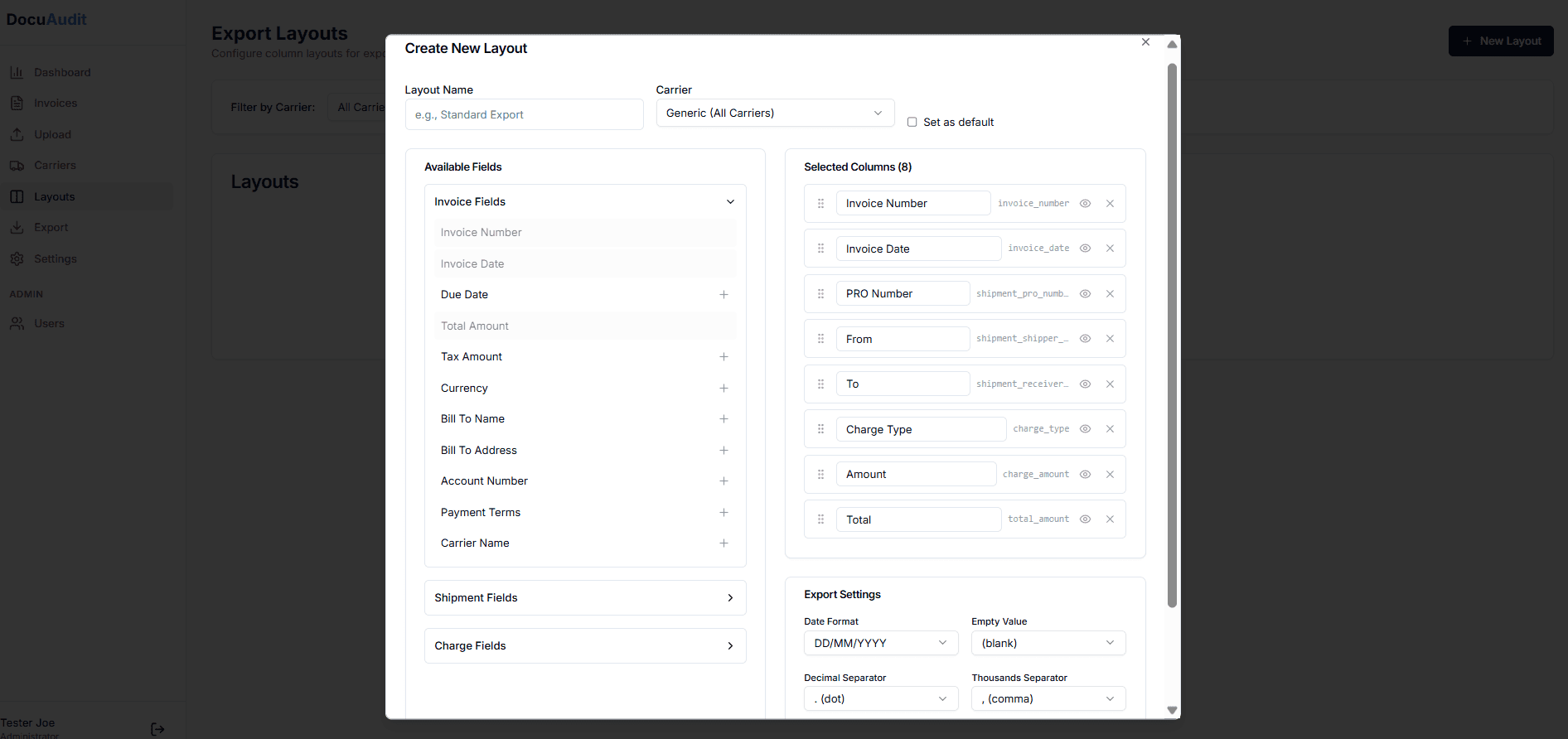Add Account Number field plus icon
The height and width of the screenshot is (739, 1568).
(x=724, y=481)
